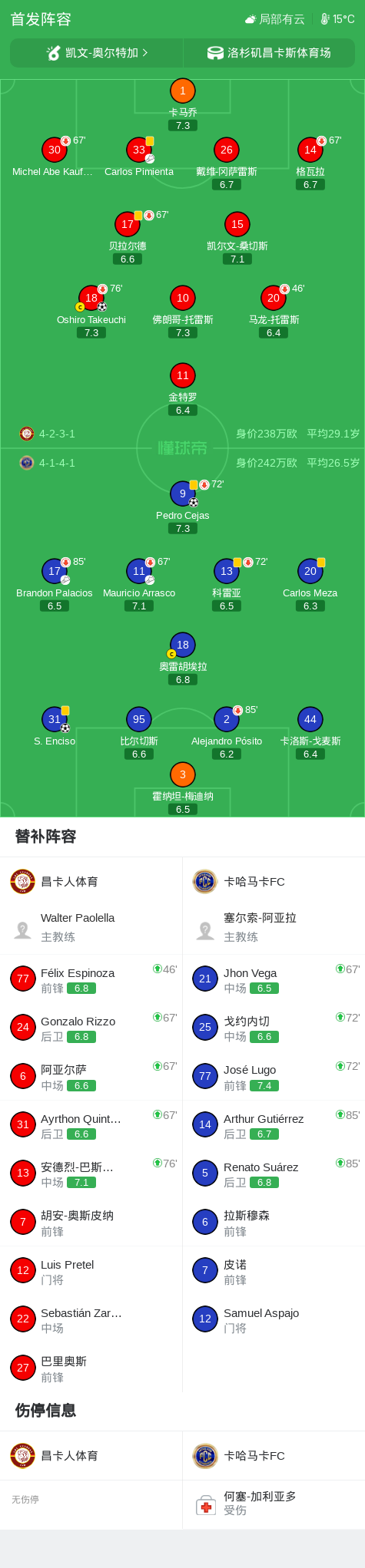Expand referee 凯文-奥尔特加 details arrow

click(x=145, y=53)
